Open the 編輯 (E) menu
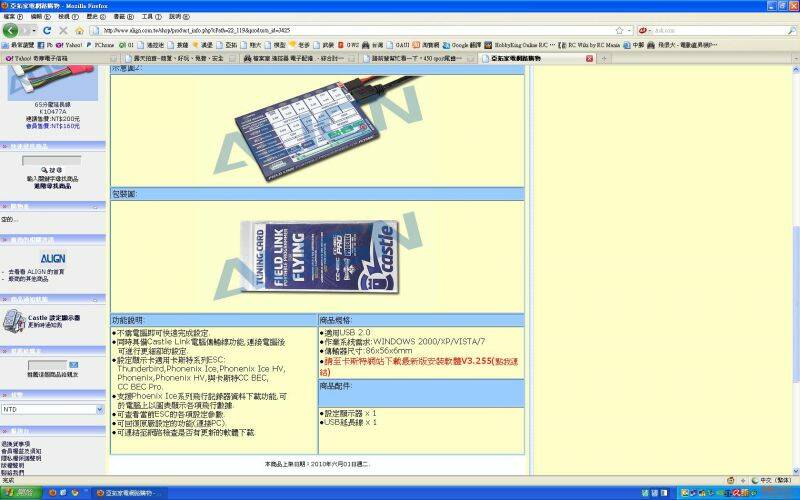Image resolution: width=800 pixels, height=500 pixels. (40, 17)
